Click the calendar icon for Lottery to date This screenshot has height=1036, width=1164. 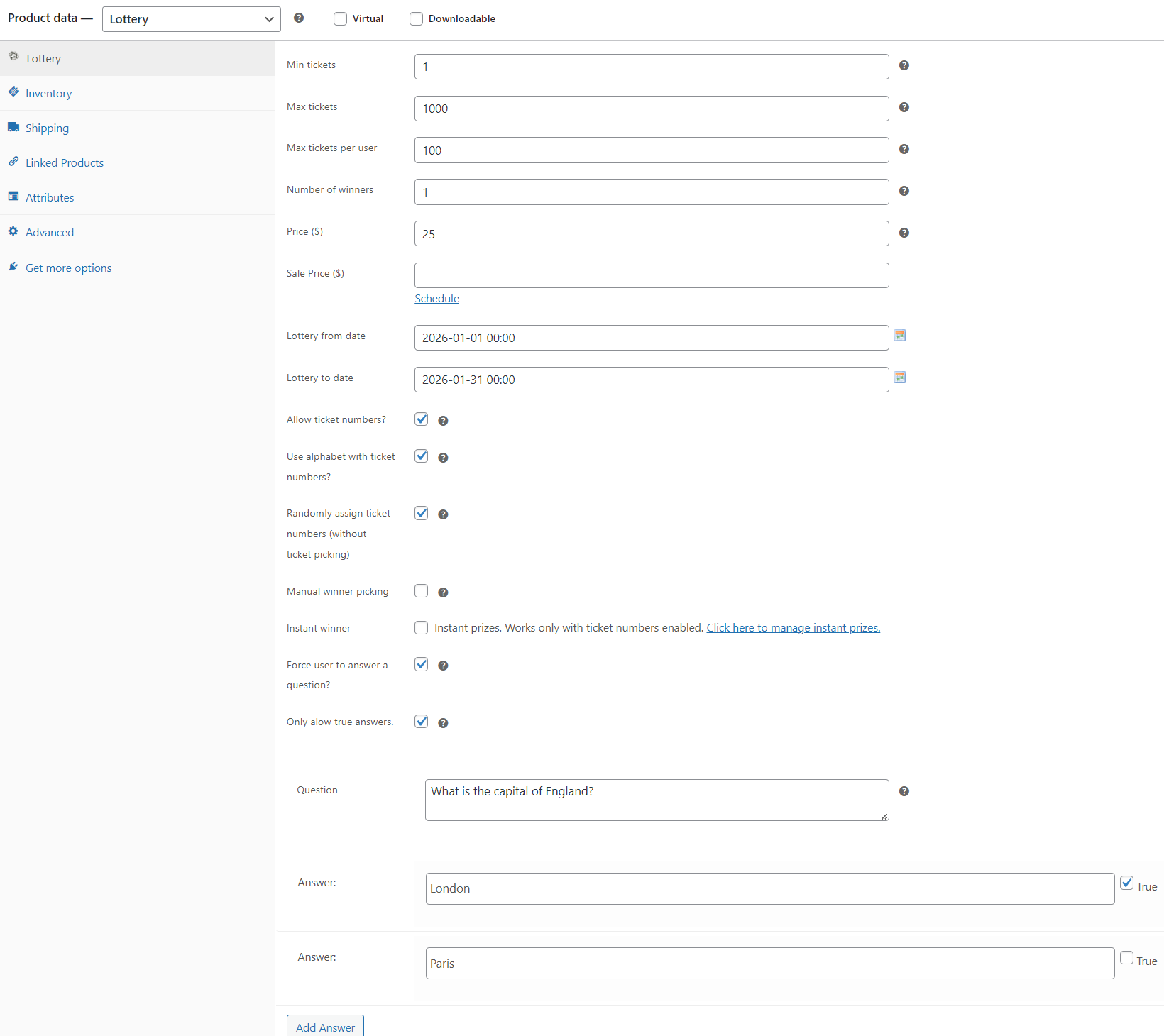point(899,378)
